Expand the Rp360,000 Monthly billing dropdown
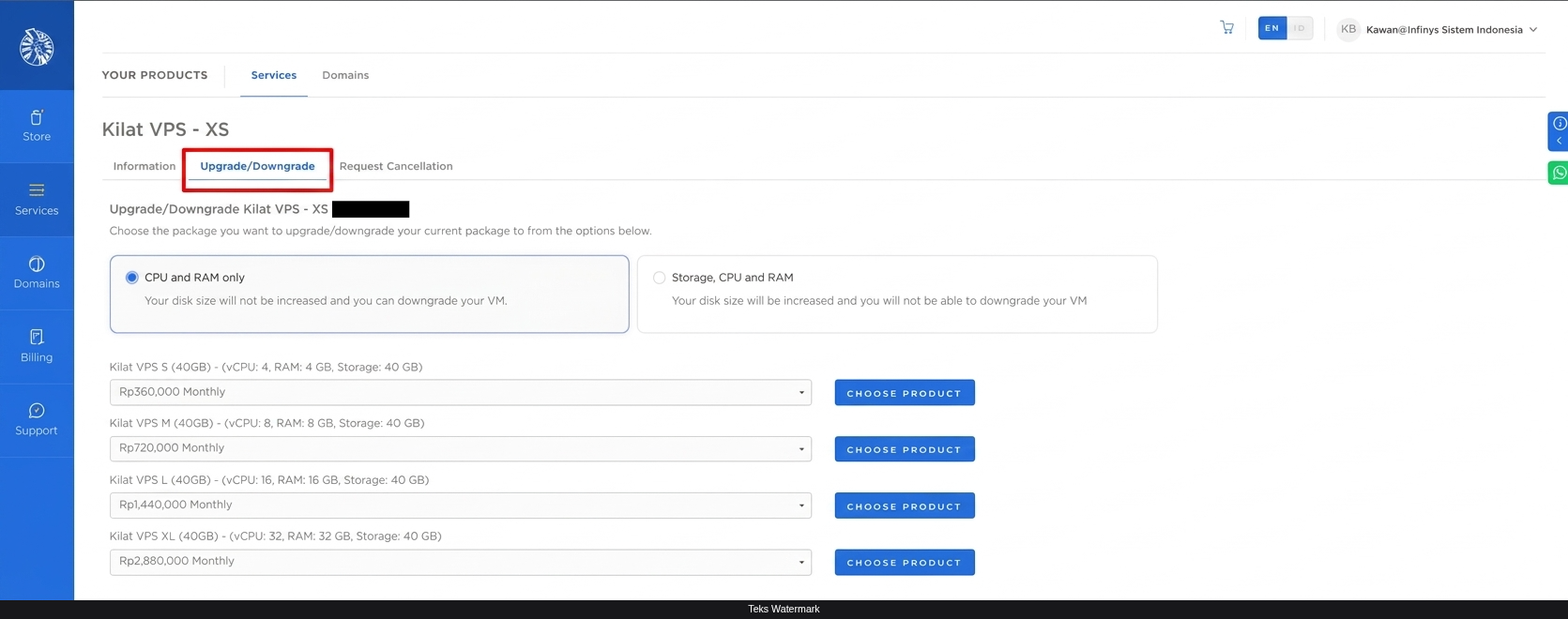Screen dimensions: 1568x619 [460, 392]
